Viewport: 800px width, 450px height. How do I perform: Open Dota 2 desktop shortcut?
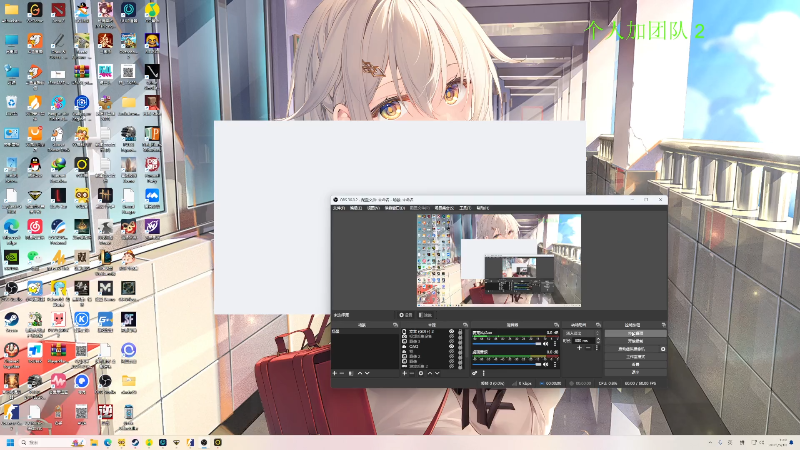point(58,12)
